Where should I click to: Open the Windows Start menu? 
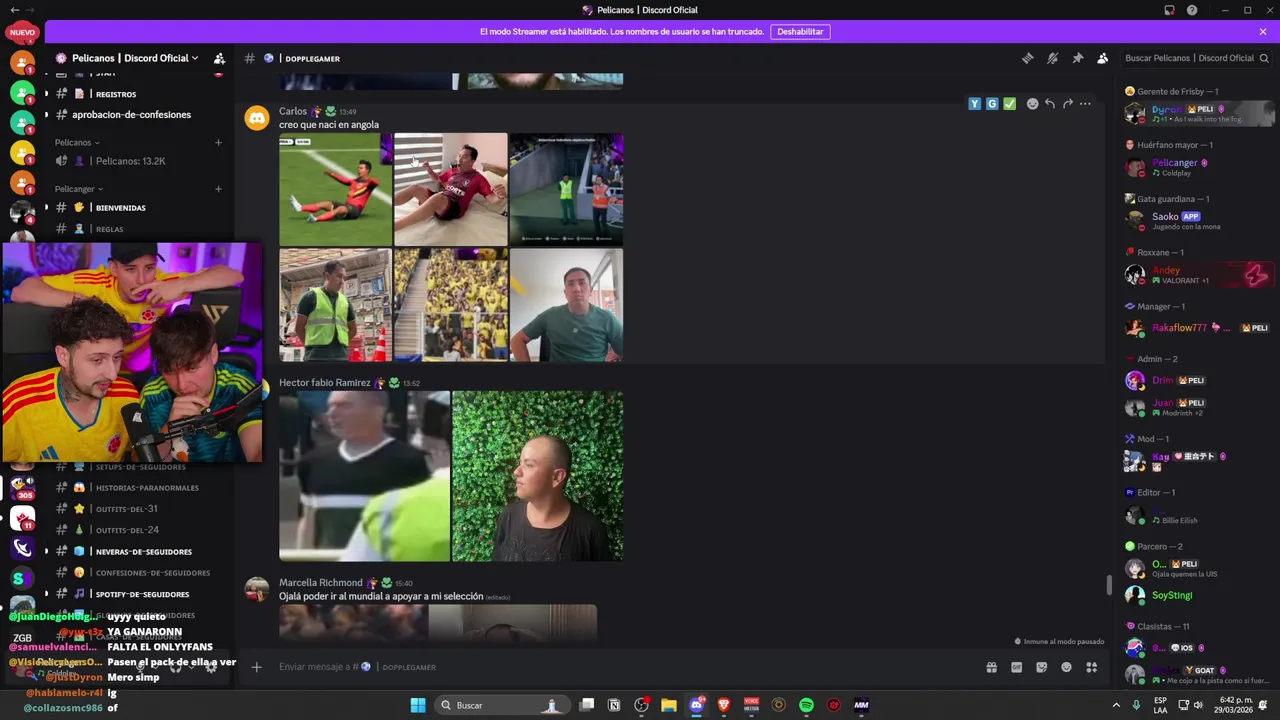[x=417, y=705]
